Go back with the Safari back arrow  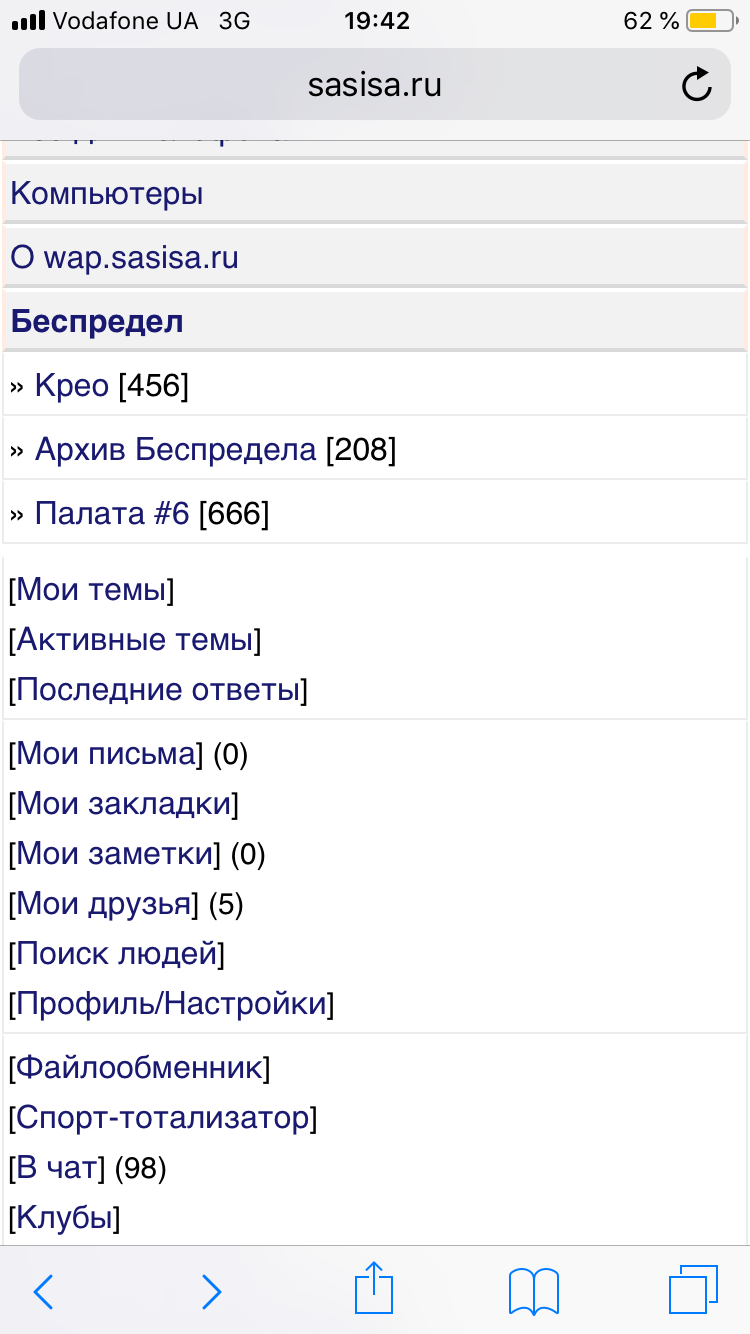click(43, 1291)
